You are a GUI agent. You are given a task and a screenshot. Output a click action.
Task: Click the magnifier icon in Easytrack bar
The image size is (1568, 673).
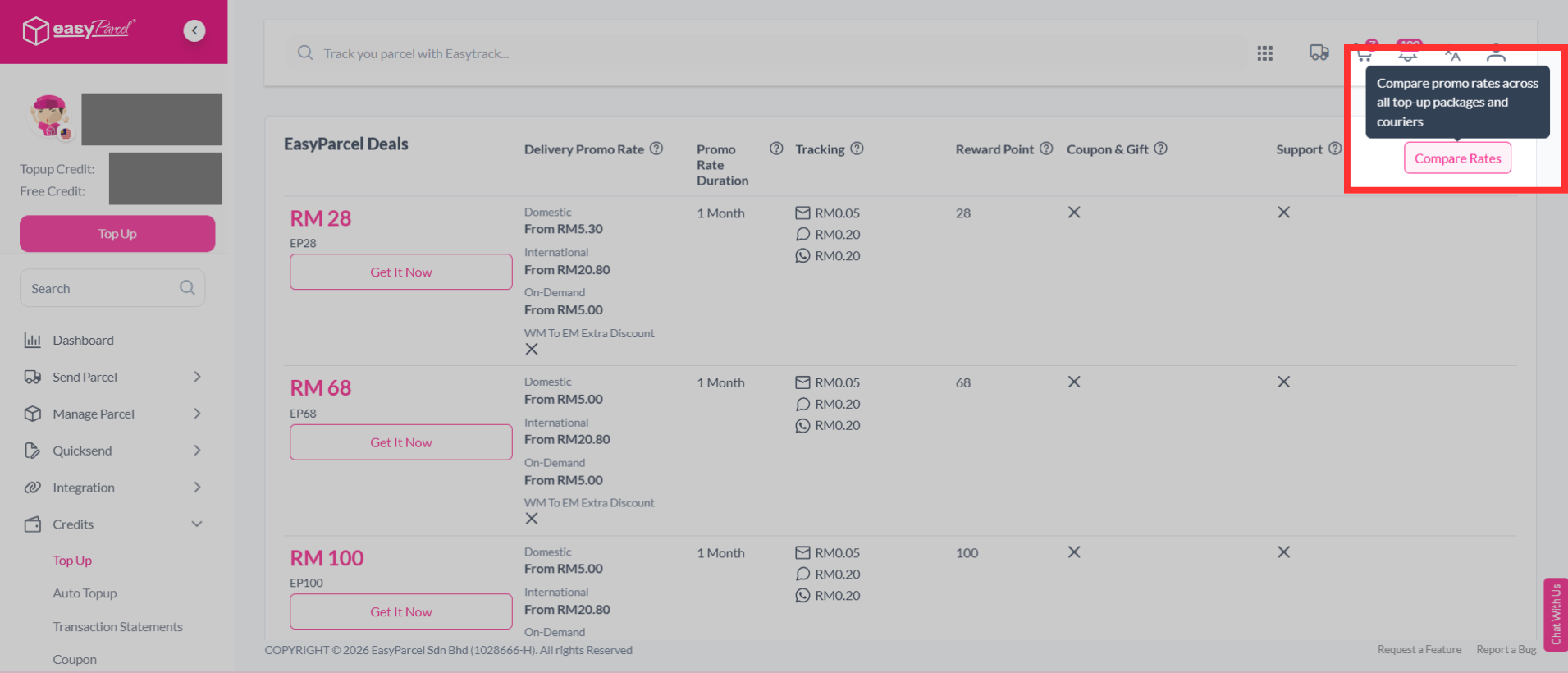point(305,53)
